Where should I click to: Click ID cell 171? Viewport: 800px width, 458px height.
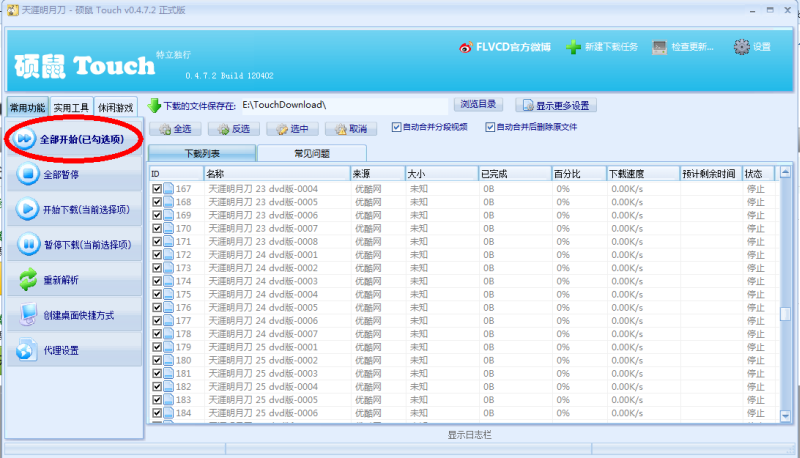tap(184, 242)
